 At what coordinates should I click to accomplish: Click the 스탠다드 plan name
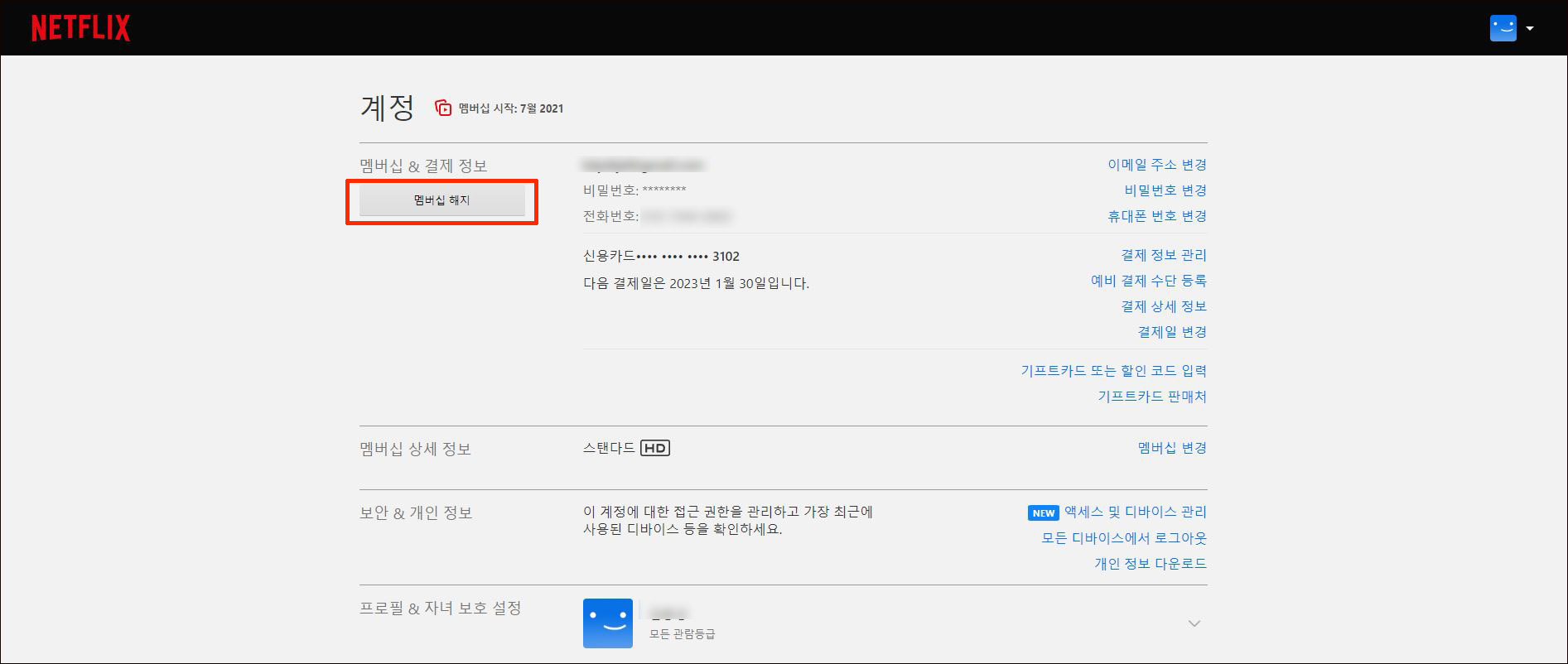609,448
